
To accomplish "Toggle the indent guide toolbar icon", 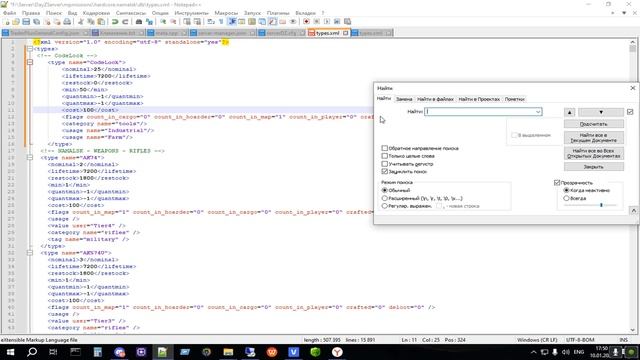I will (232, 22).
